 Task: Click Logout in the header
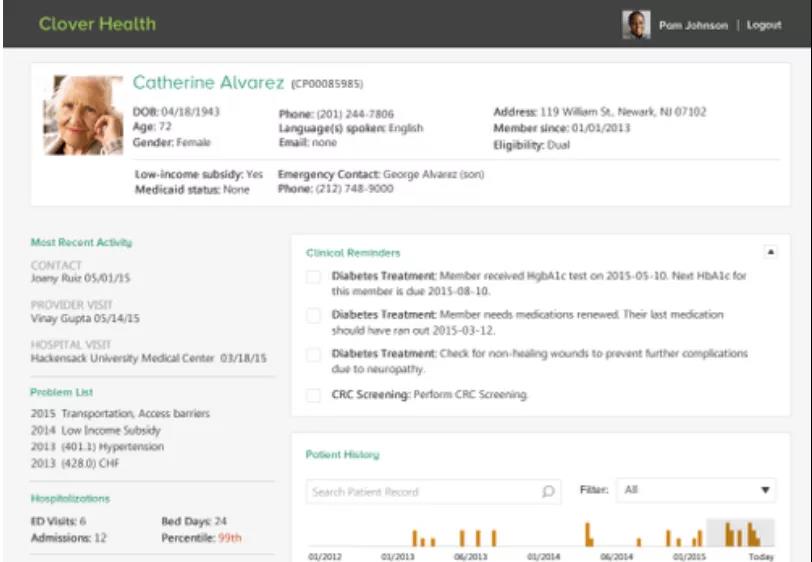click(764, 25)
